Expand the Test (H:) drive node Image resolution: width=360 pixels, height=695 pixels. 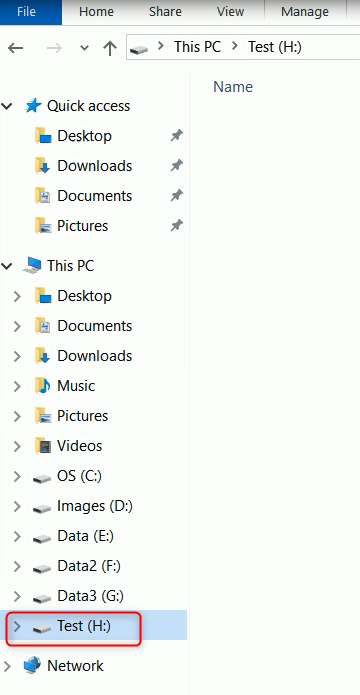pyautogui.click(x=17, y=626)
